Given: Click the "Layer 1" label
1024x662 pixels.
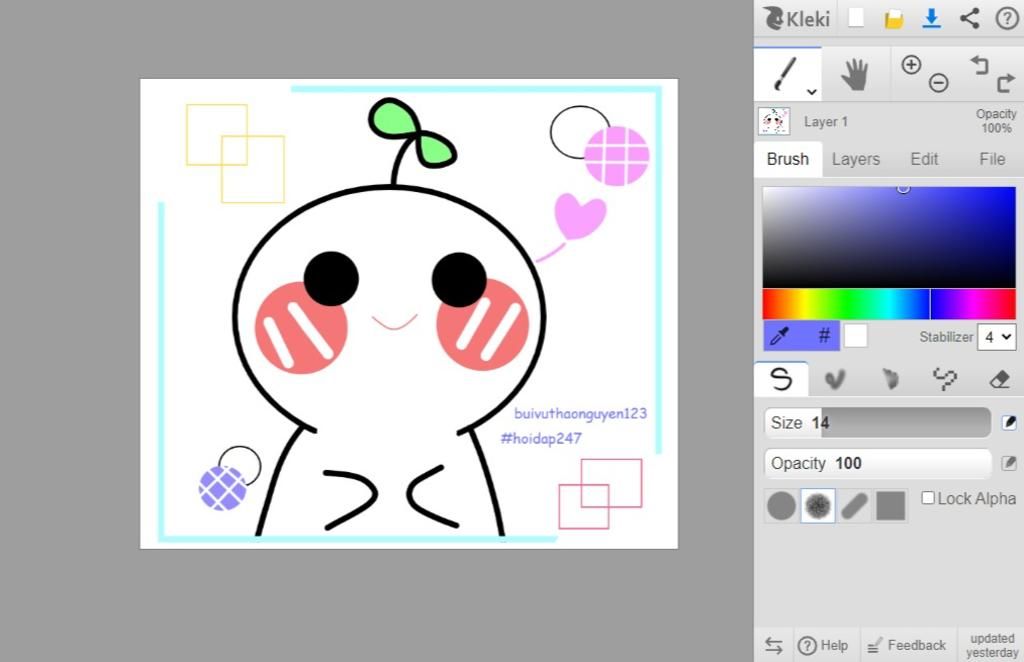Looking at the screenshot, I should coord(825,122).
